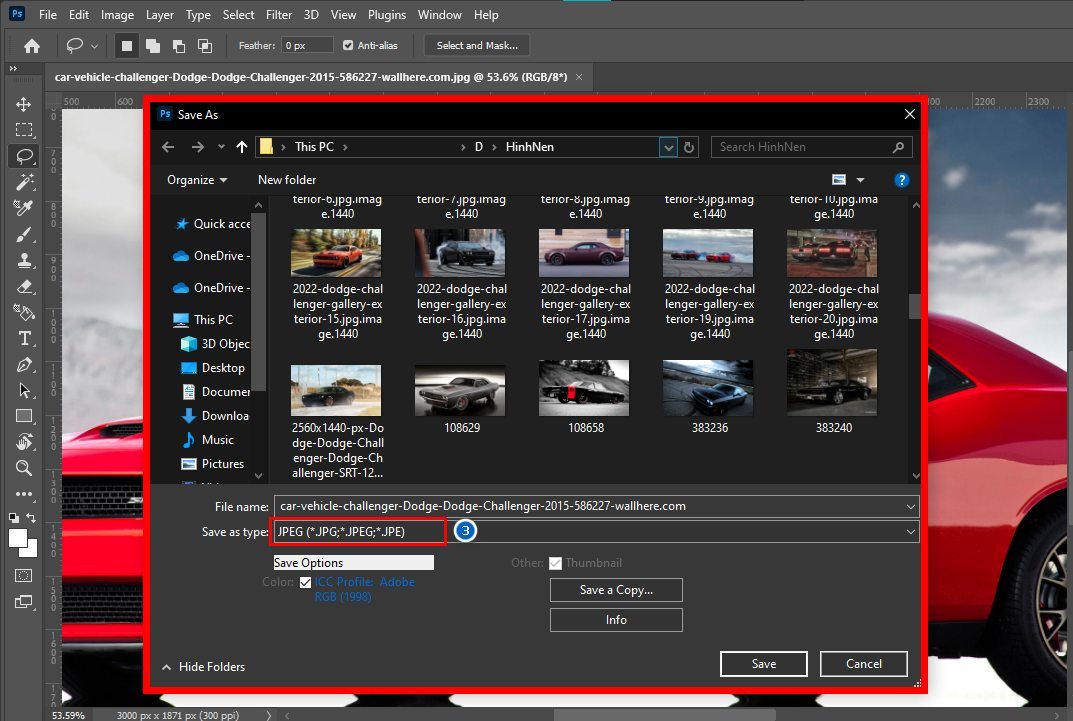Image resolution: width=1073 pixels, height=721 pixels.
Task: Disable the ICC Profile embedding checkbox
Action: tap(305, 582)
